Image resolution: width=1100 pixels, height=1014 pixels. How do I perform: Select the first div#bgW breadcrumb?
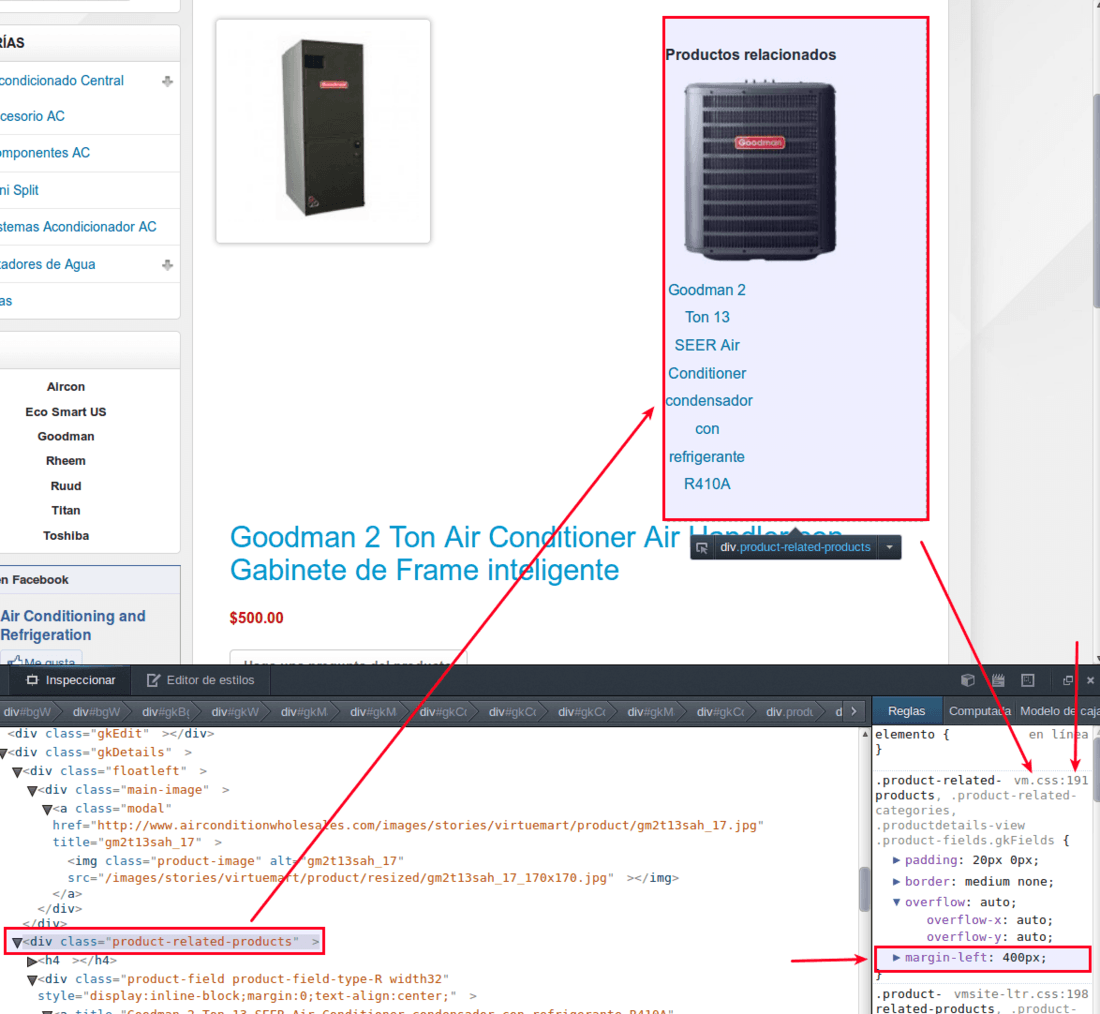(27, 712)
